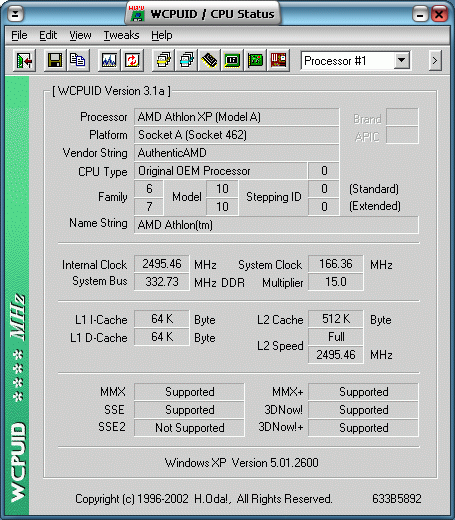Viewport: 455px width, 520px height.
Task: Click the copy to clipboard icon
Action: [78, 60]
